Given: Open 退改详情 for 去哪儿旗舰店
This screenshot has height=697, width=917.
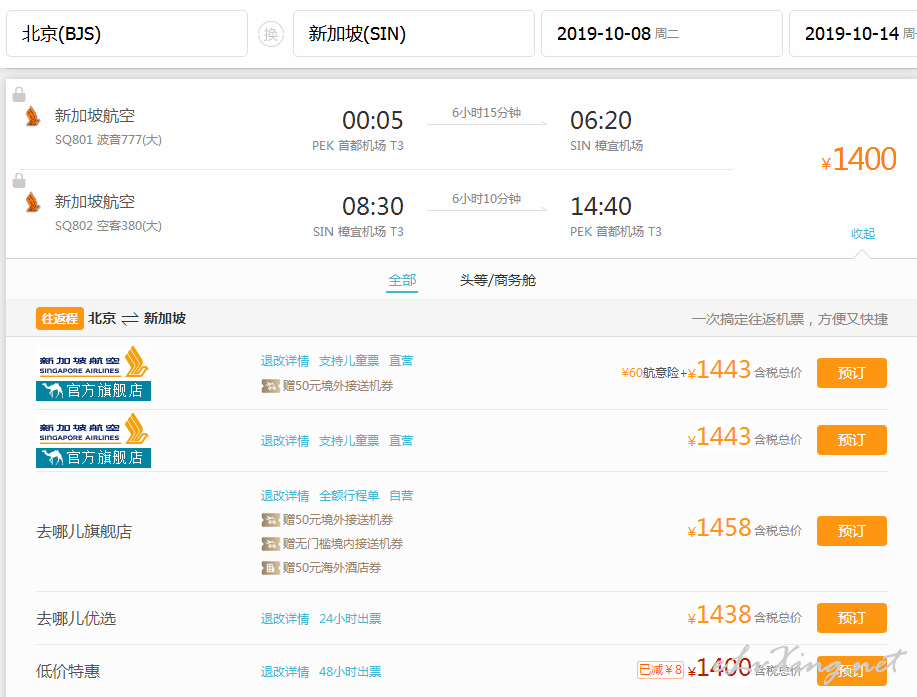Looking at the screenshot, I should (x=285, y=496).
